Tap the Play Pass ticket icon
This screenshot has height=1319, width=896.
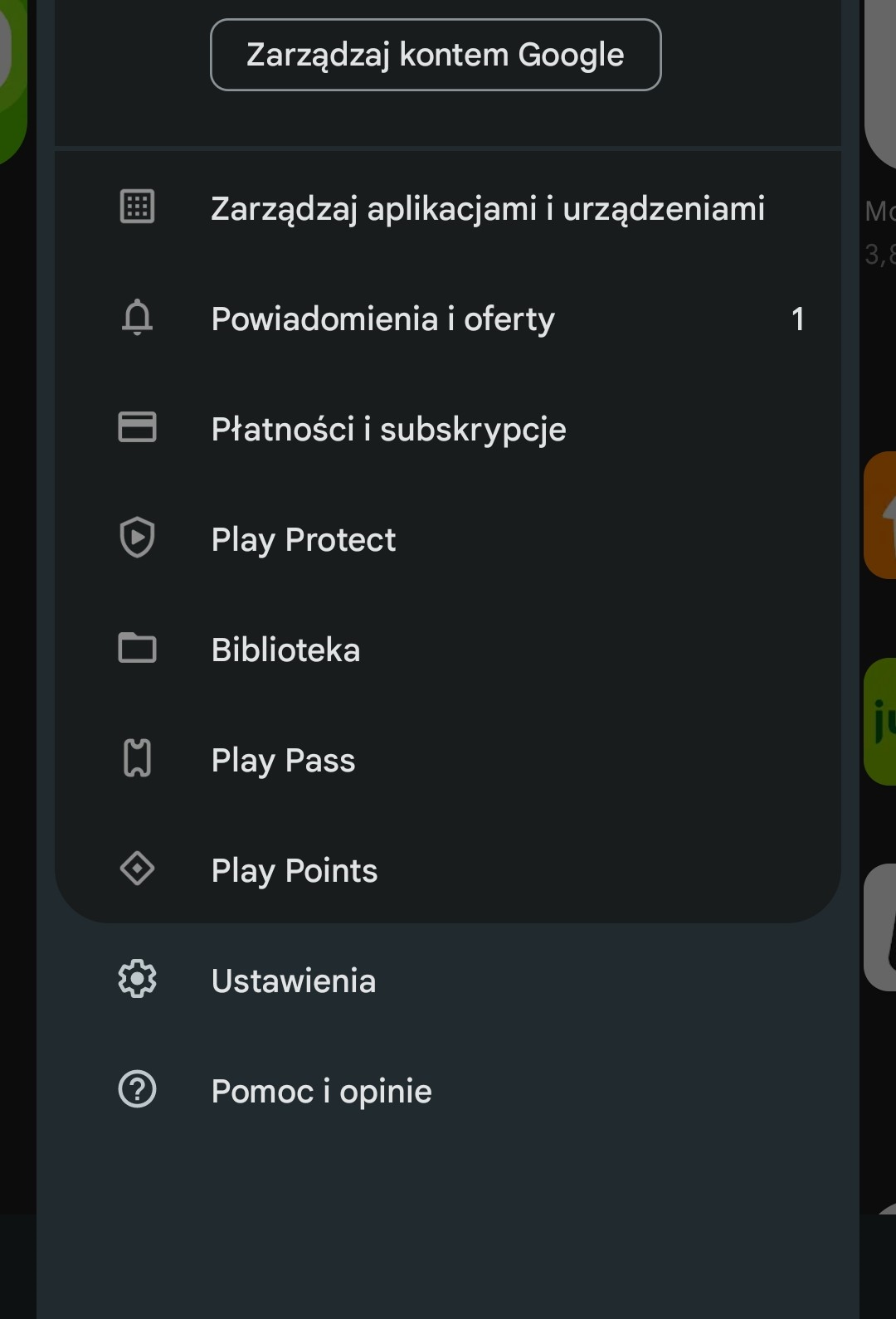tap(137, 759)
